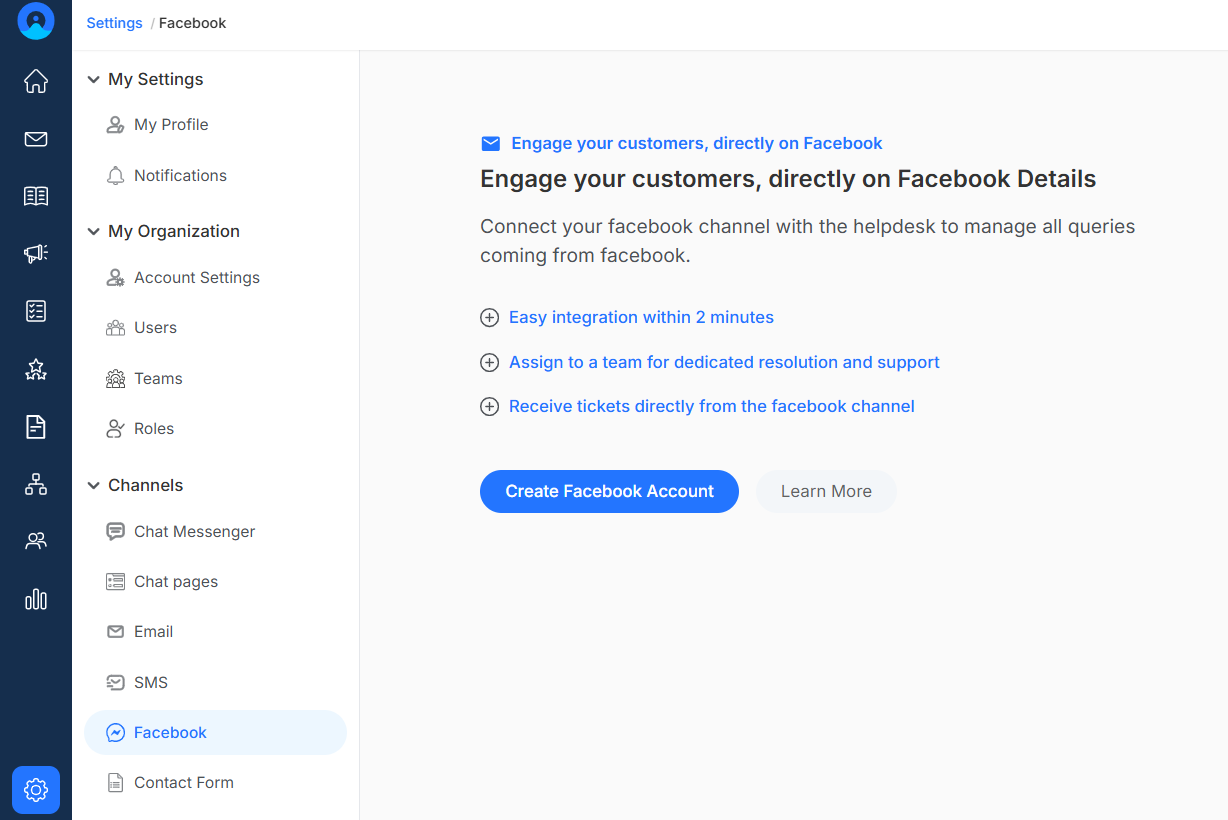The width and height of the screenshot is (1228, 820).
Task: Collapse the Channels section
Action: 94,485
